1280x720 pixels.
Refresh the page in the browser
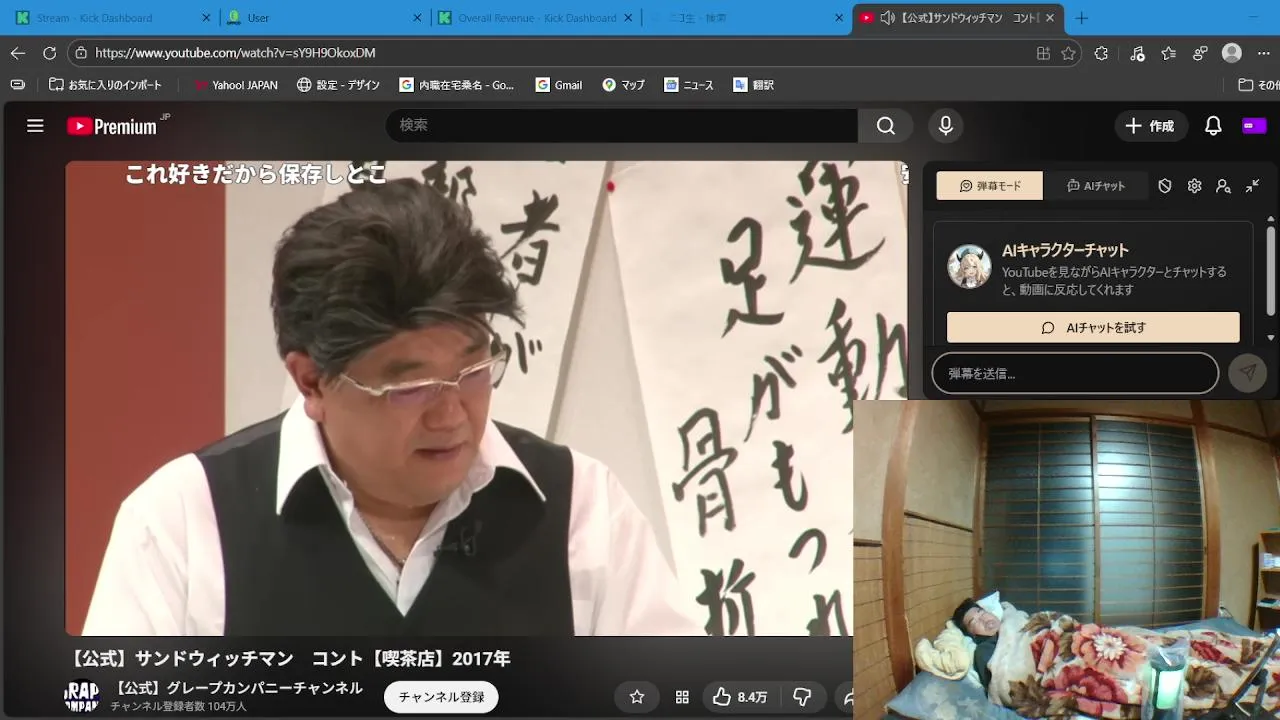tap(50, 53)
